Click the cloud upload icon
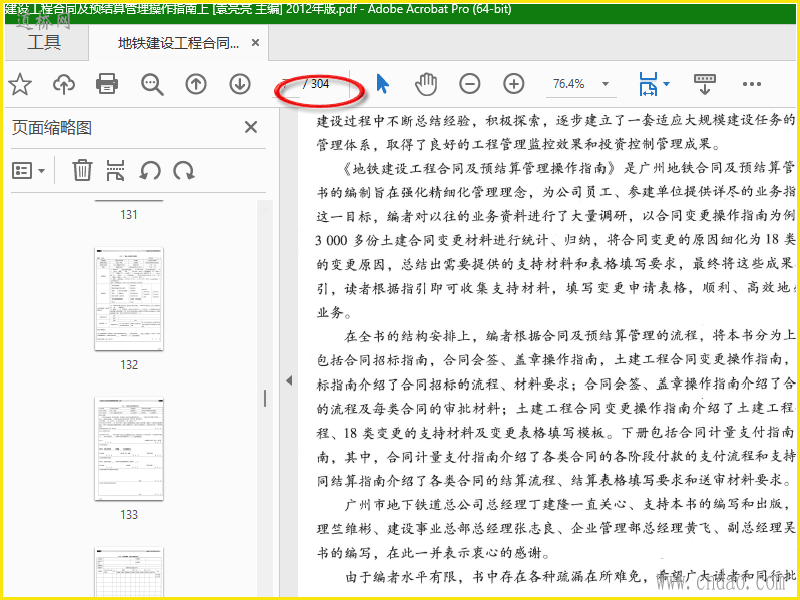The width and height of the screenshot is (800, 600). click(x=64, y=84)
